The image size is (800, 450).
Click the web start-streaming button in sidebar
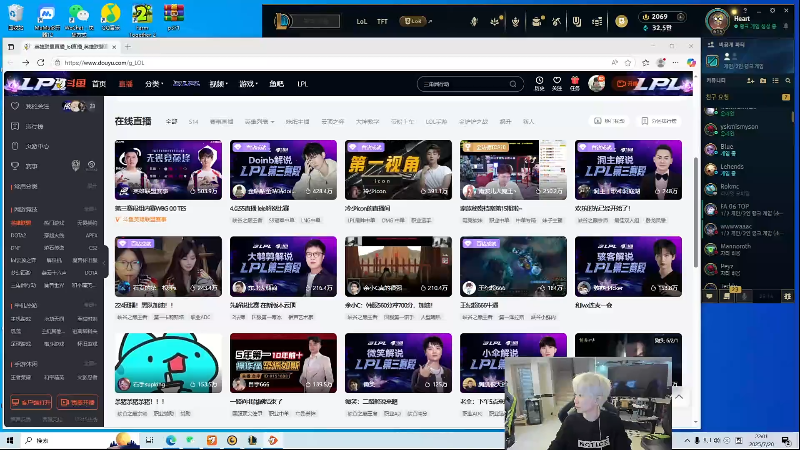tap(78, 402)
